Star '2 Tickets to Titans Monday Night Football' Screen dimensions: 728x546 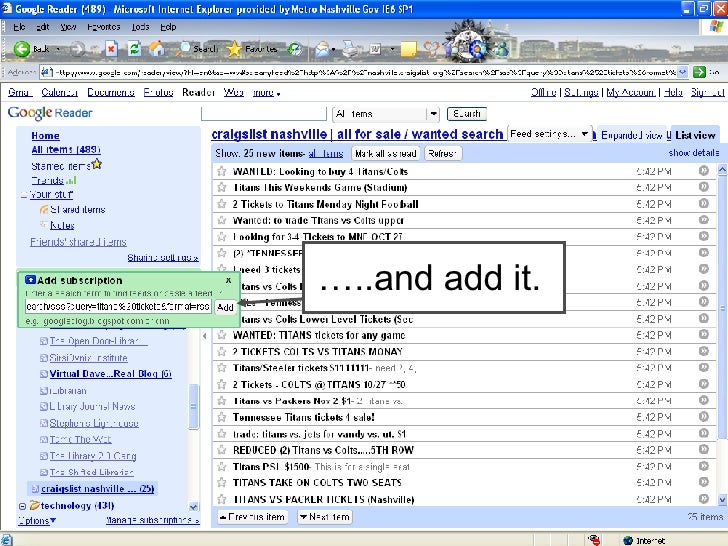coord(221,204)
